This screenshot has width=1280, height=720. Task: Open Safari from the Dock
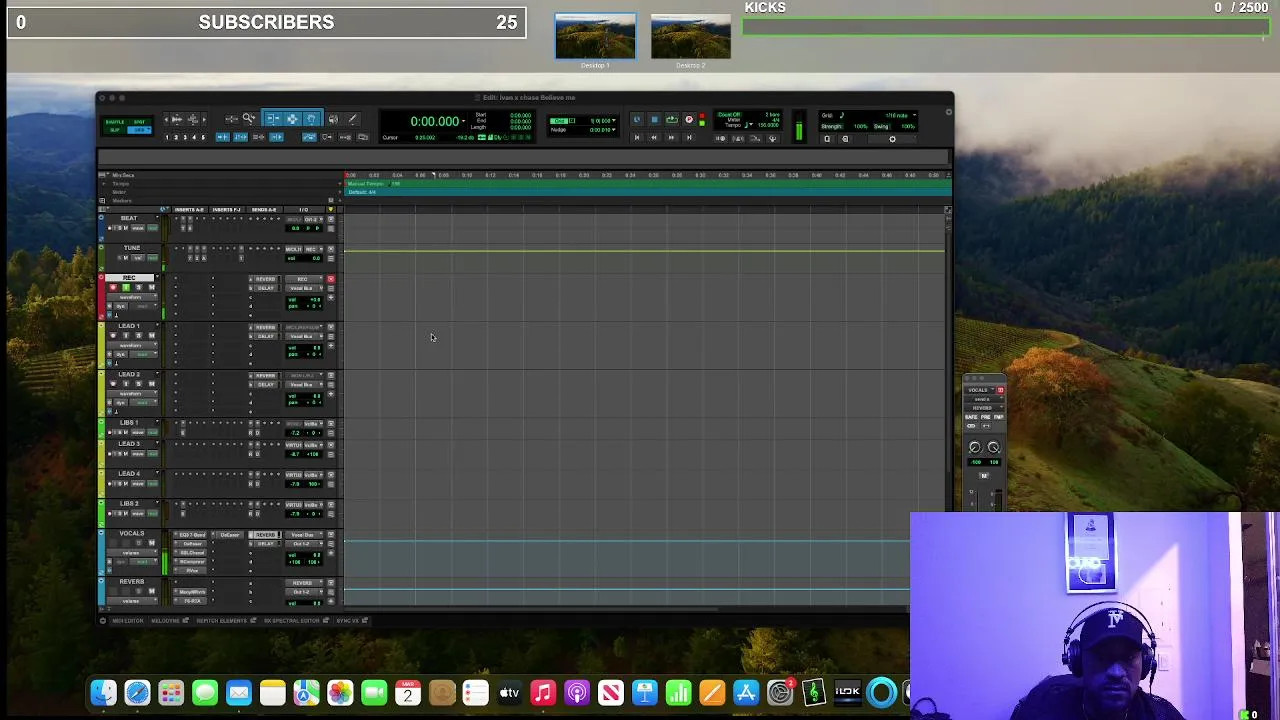(137, 692)
